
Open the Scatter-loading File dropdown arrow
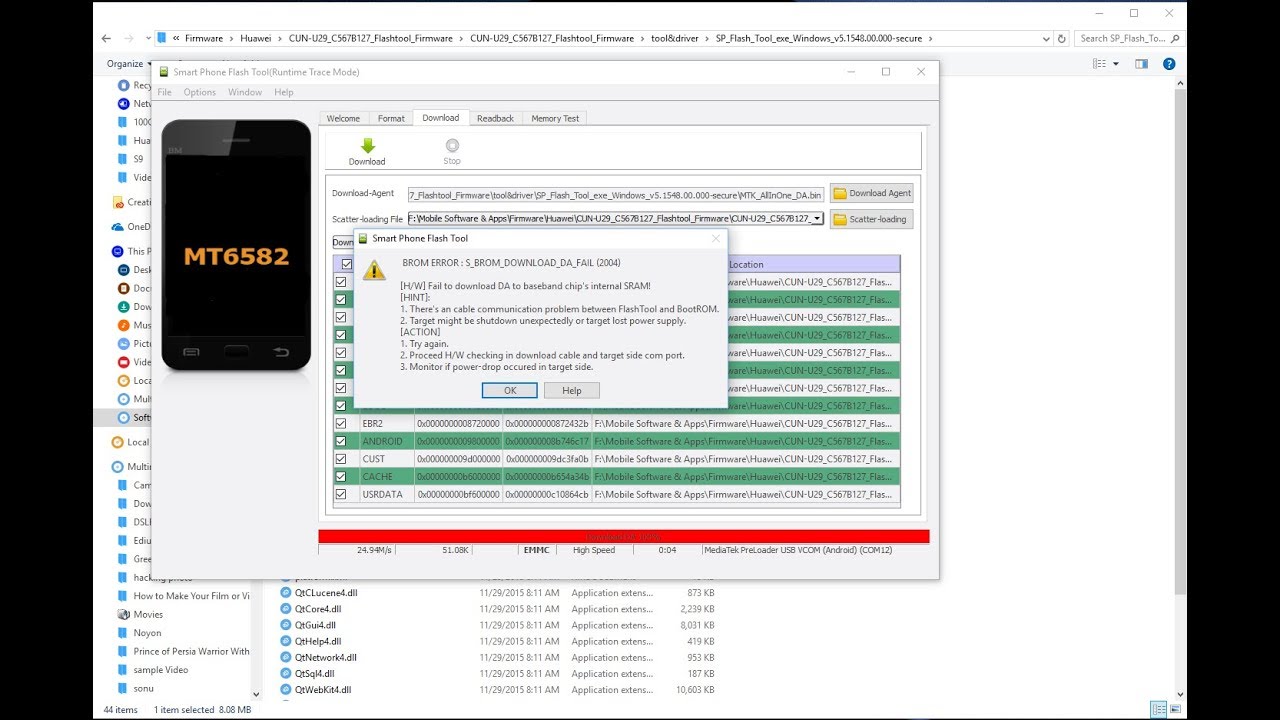[817, 218]
